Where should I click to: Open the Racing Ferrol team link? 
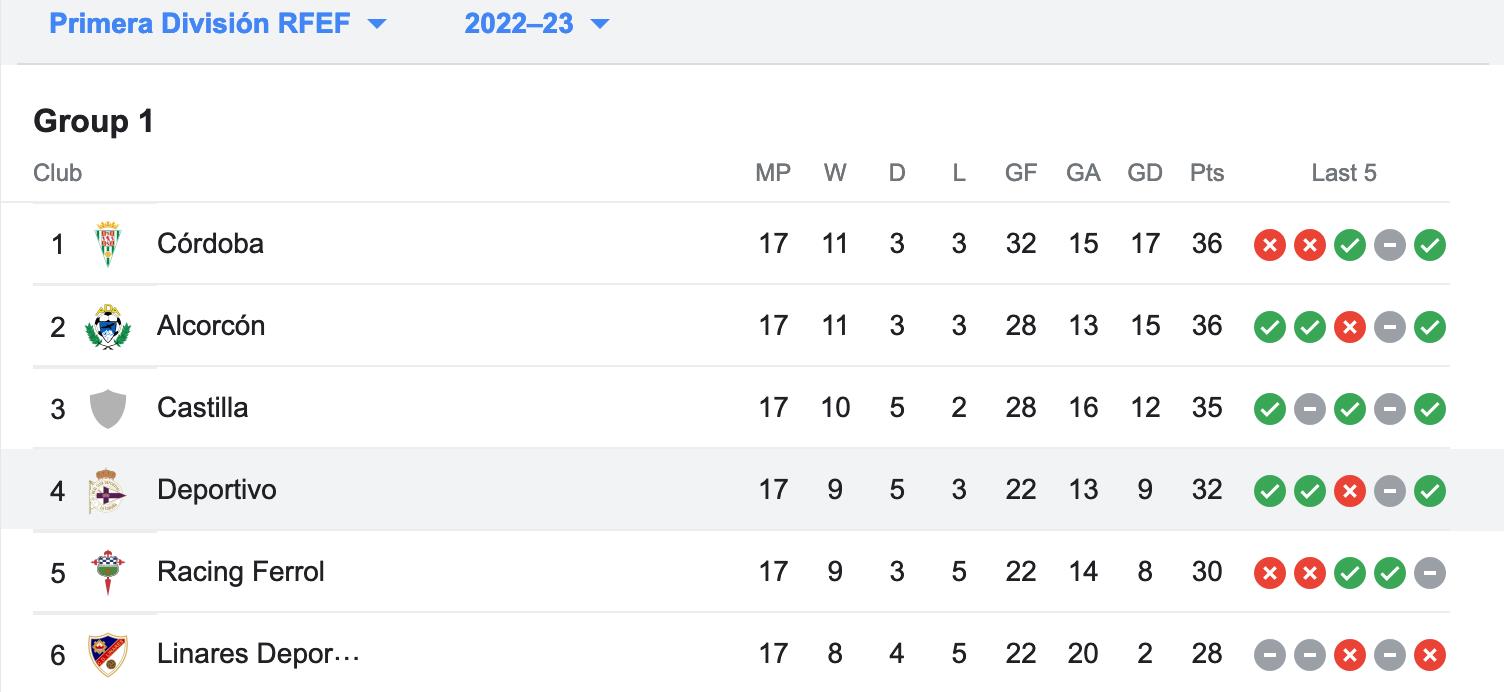241,572
